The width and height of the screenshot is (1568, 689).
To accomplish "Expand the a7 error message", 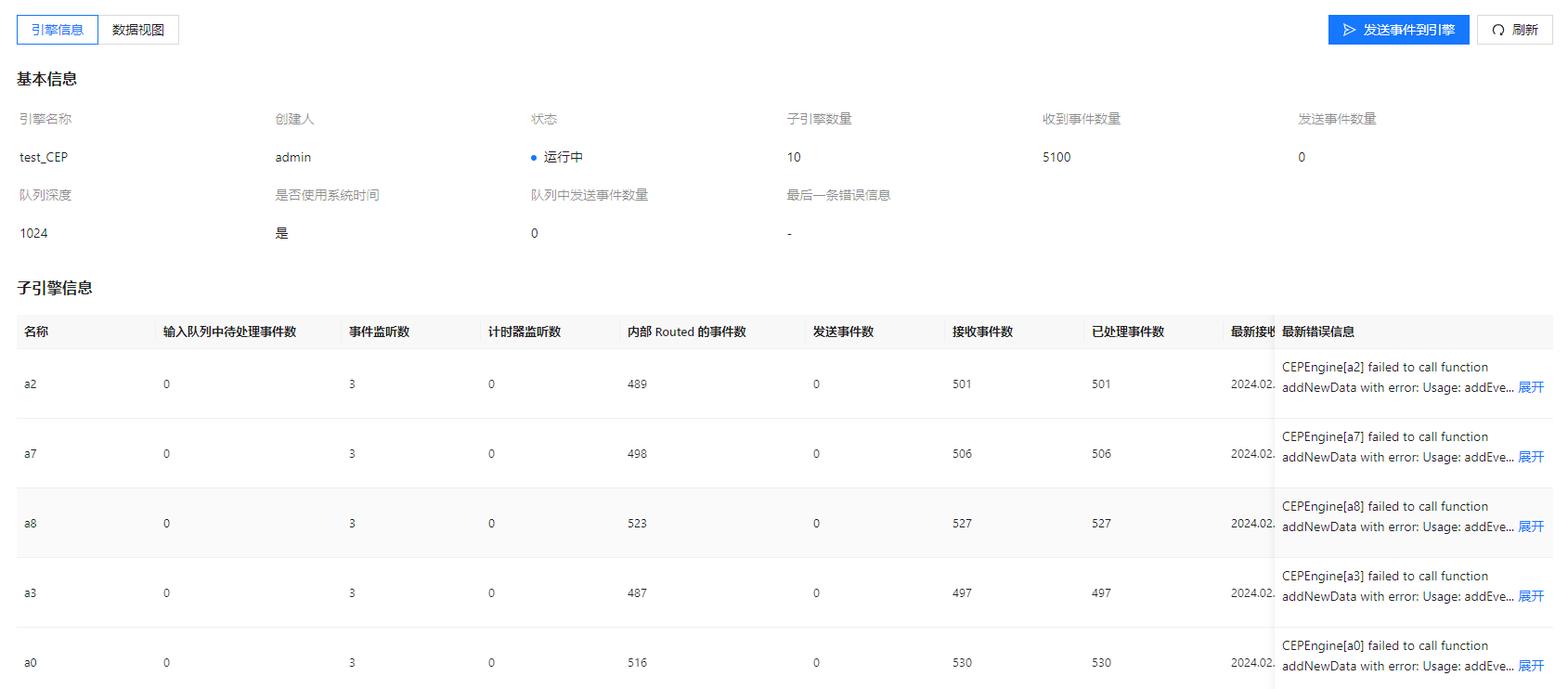I will click(1531, 457).
